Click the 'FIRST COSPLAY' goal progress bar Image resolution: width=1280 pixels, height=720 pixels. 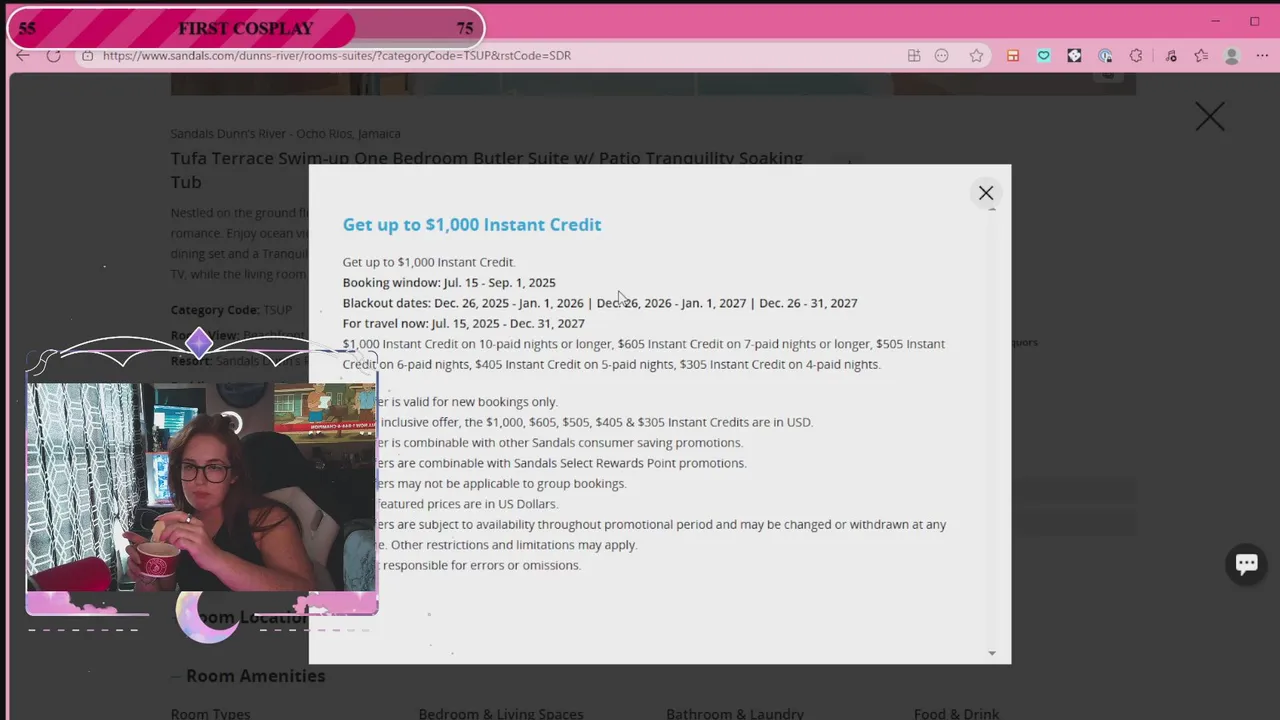tap(246, 28)
